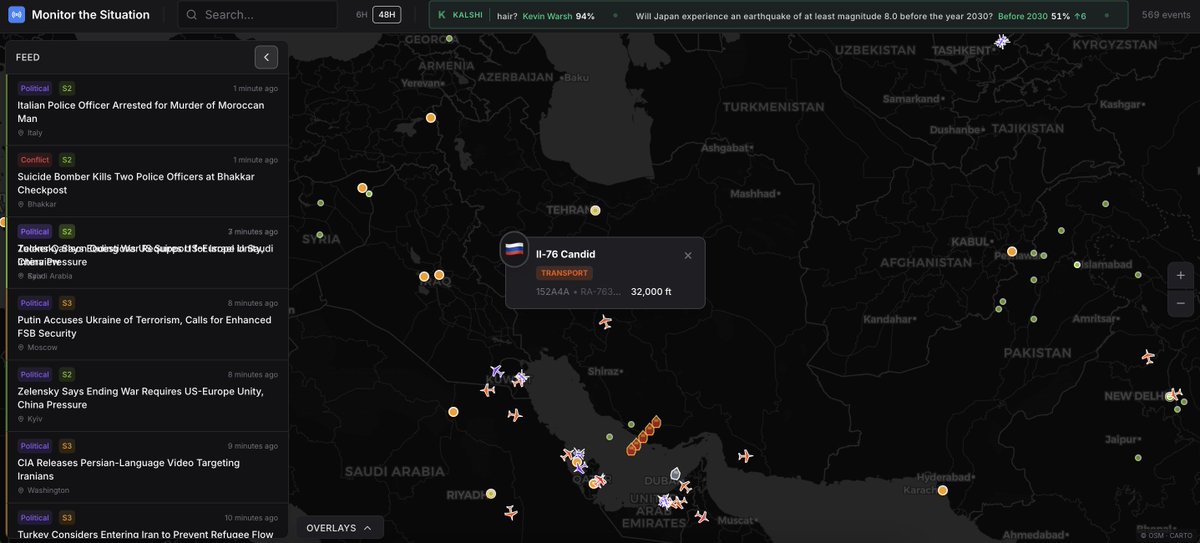Zoom in the map with plus button
Screen dimensions: 1200x543
(1181, 275)
